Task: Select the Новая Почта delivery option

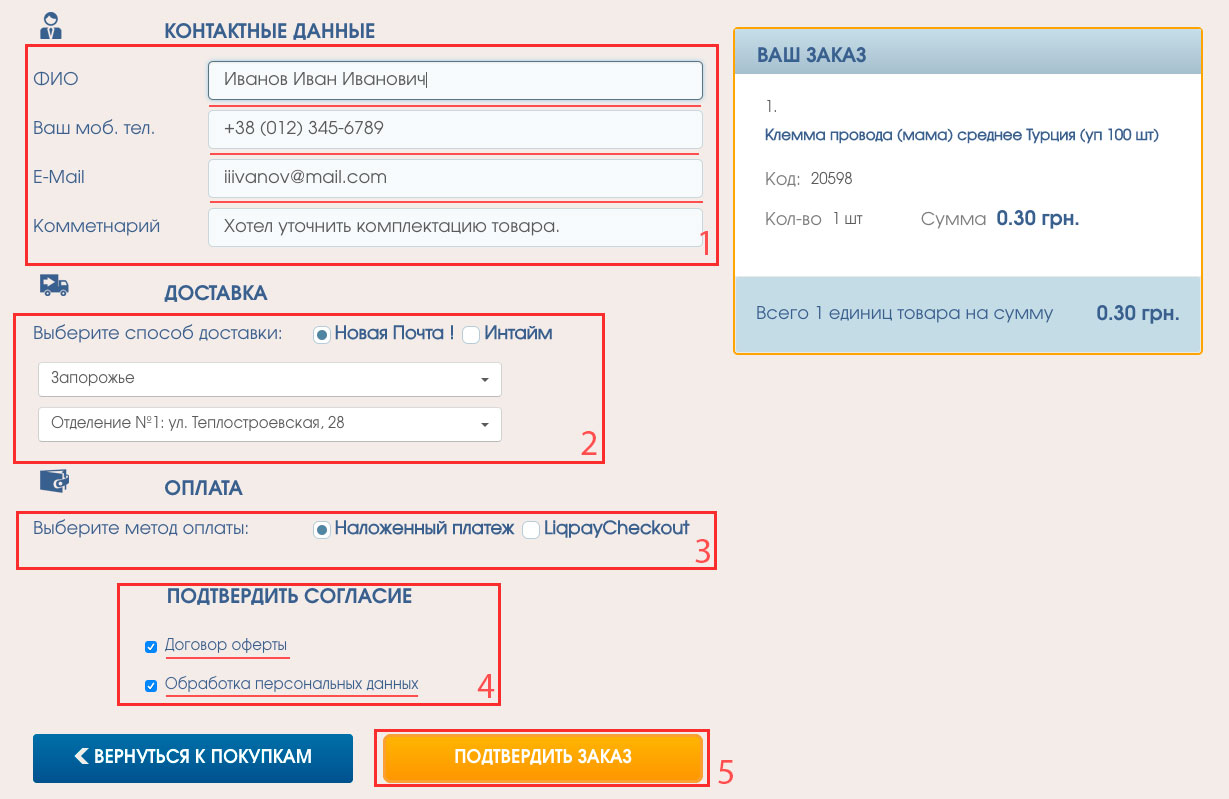Action: click(321, 334)
